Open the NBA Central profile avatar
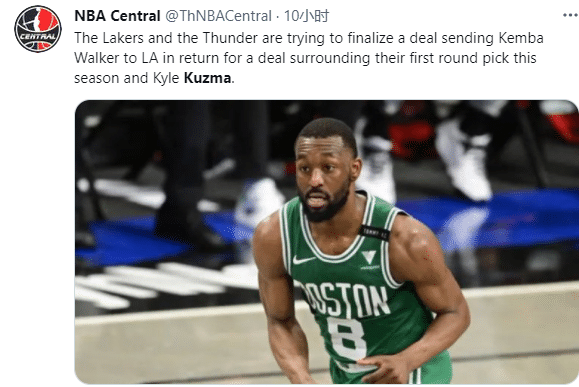The width and height of the screenshot is (579, 387). pyautogui.click(x=38, y=29)
